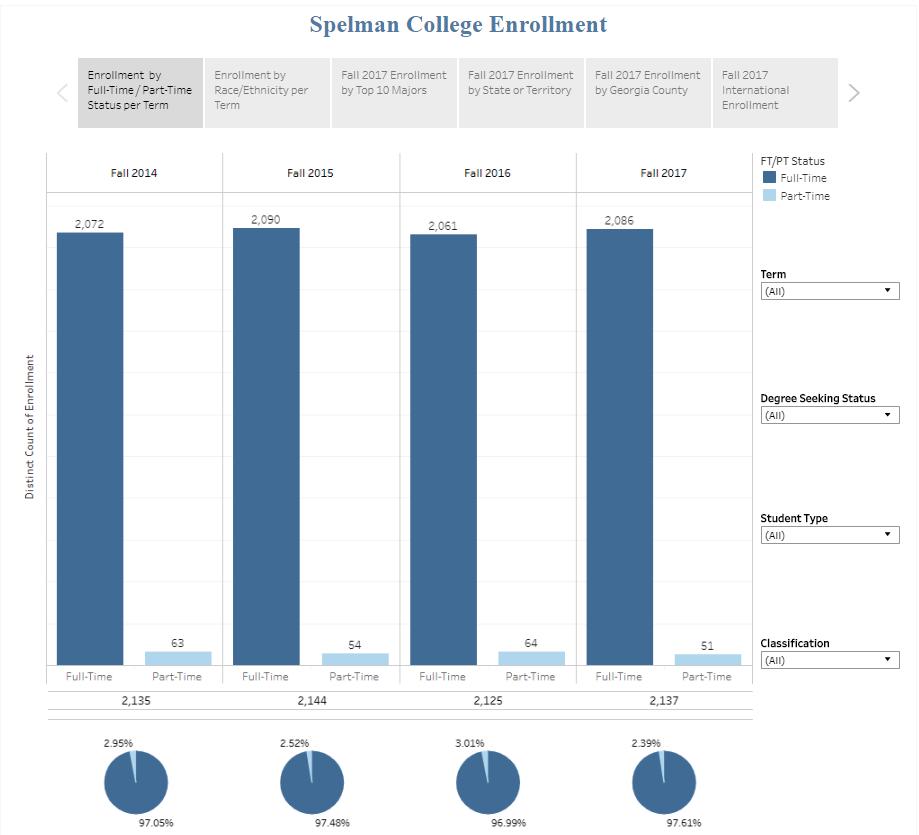Open Fall 2017 Enrollment by Top 10 Majors tab
919x835 pixels.
click(x=394, y=93)
